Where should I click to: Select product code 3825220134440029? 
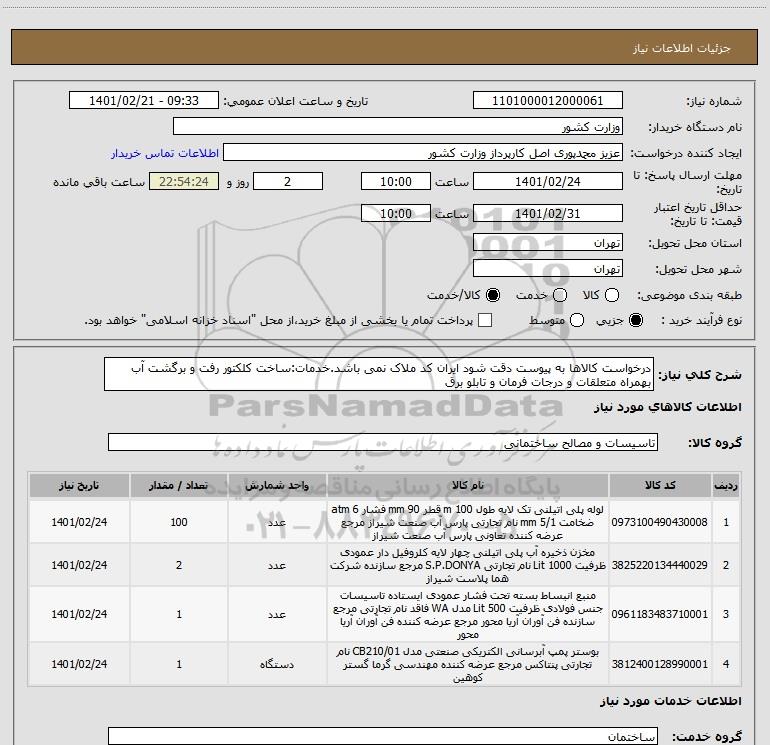tap(660, 565)
